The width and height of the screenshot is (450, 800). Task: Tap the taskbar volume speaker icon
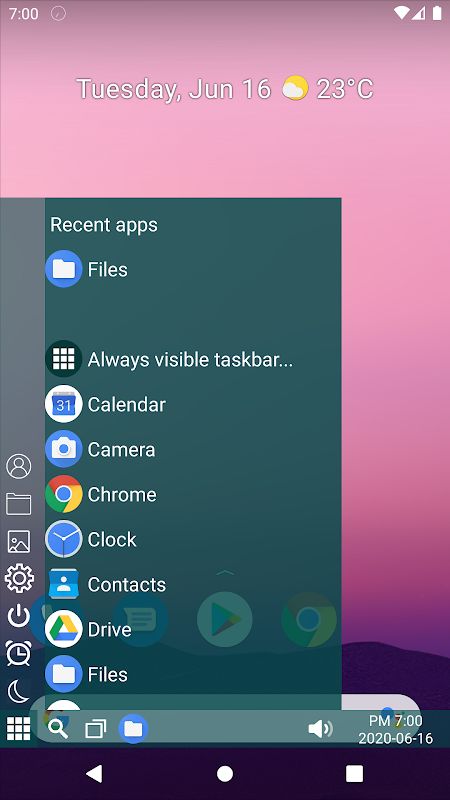[320, 729]
